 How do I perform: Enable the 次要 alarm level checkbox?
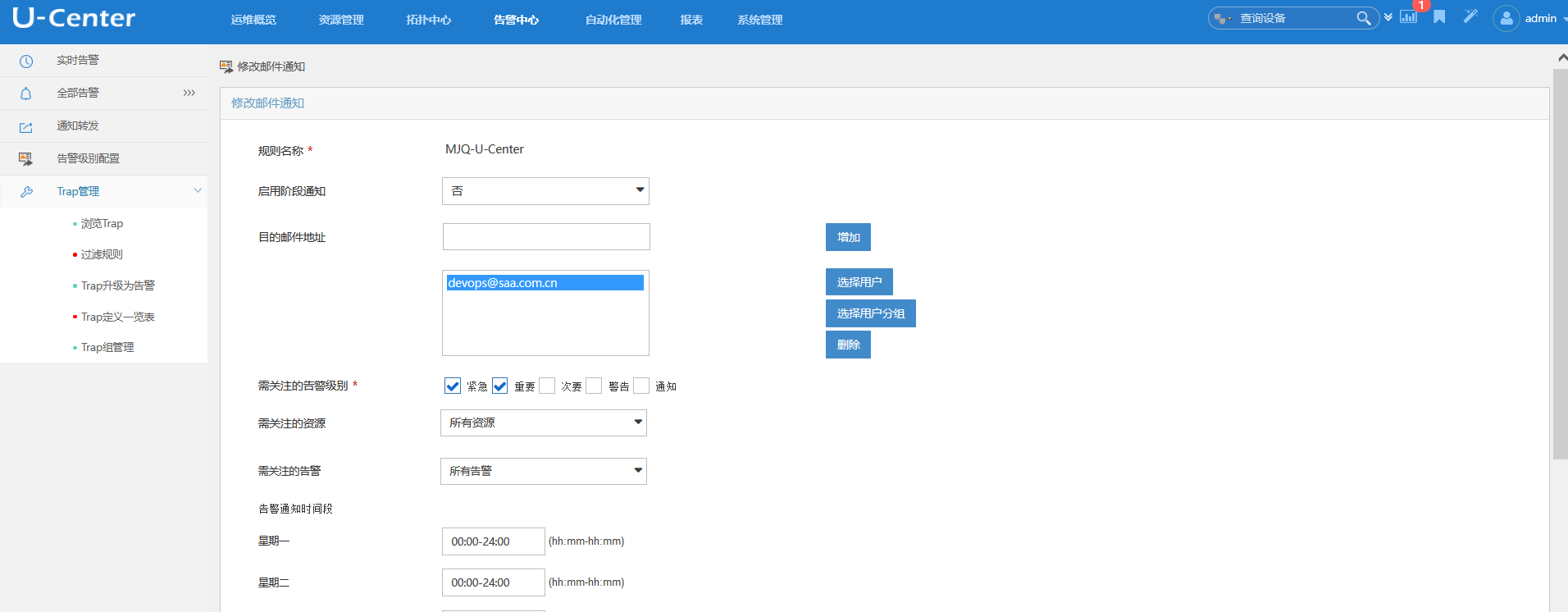pyautogui.click(x=547, y=386)
